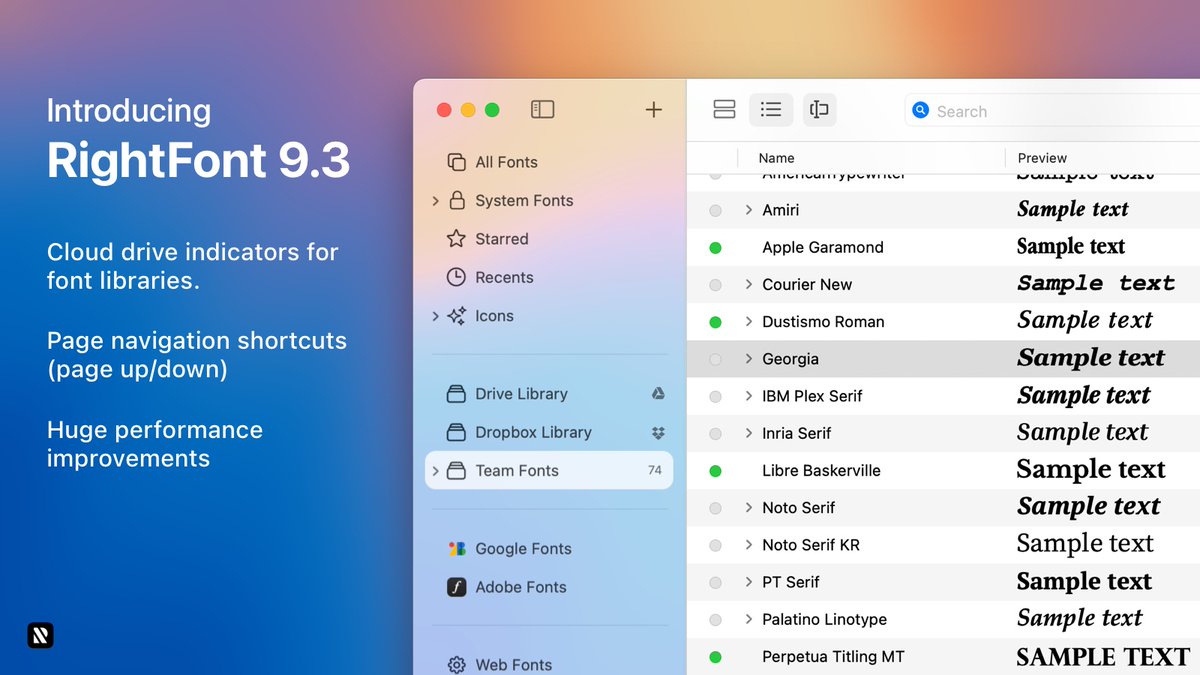
Task: Click the Search input field
Action: [x=1052, y=111]
